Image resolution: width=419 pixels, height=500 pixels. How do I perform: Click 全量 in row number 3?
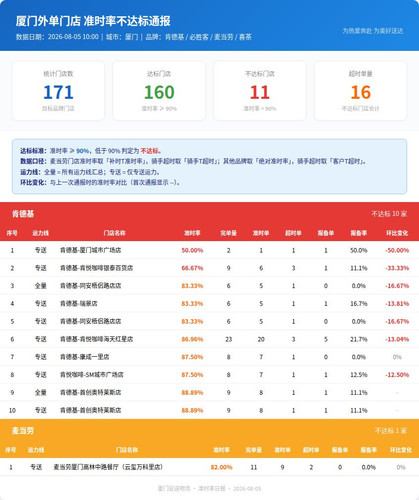(41, 286)
